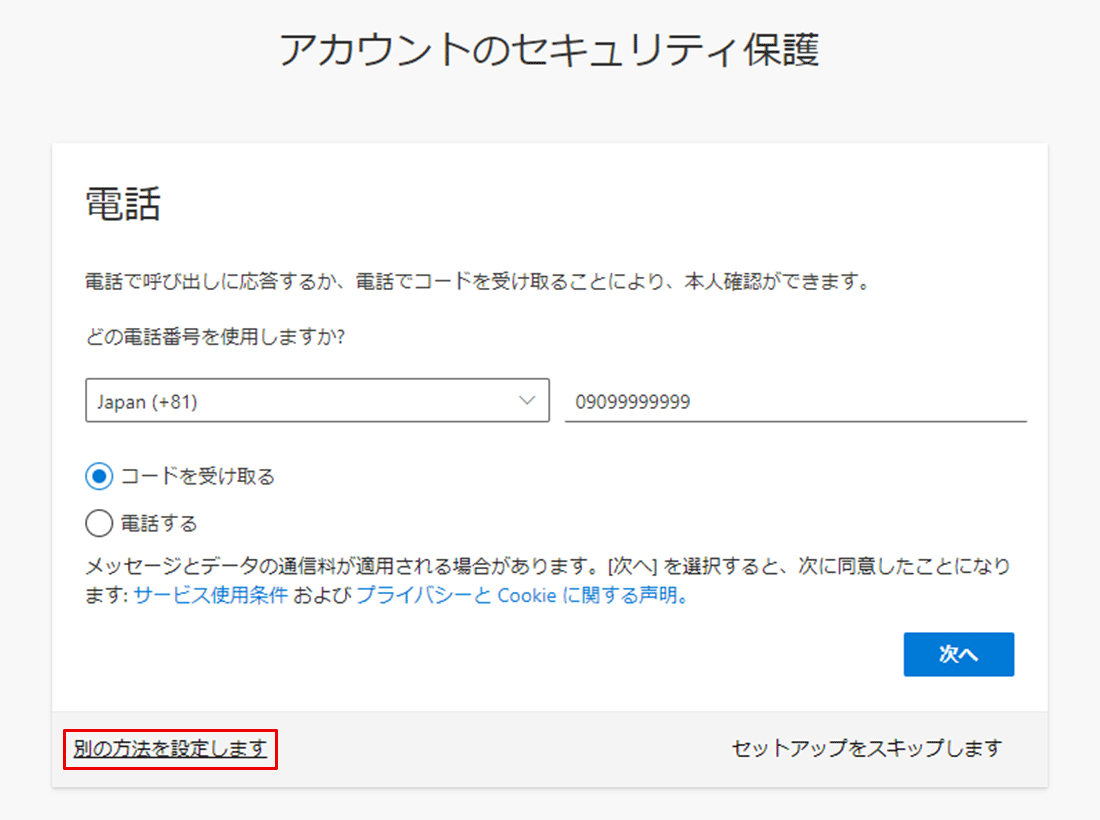Click the chevron arrow in country selector
Image resolution: width=1100 pixels, height=820 pixels.
527,401
